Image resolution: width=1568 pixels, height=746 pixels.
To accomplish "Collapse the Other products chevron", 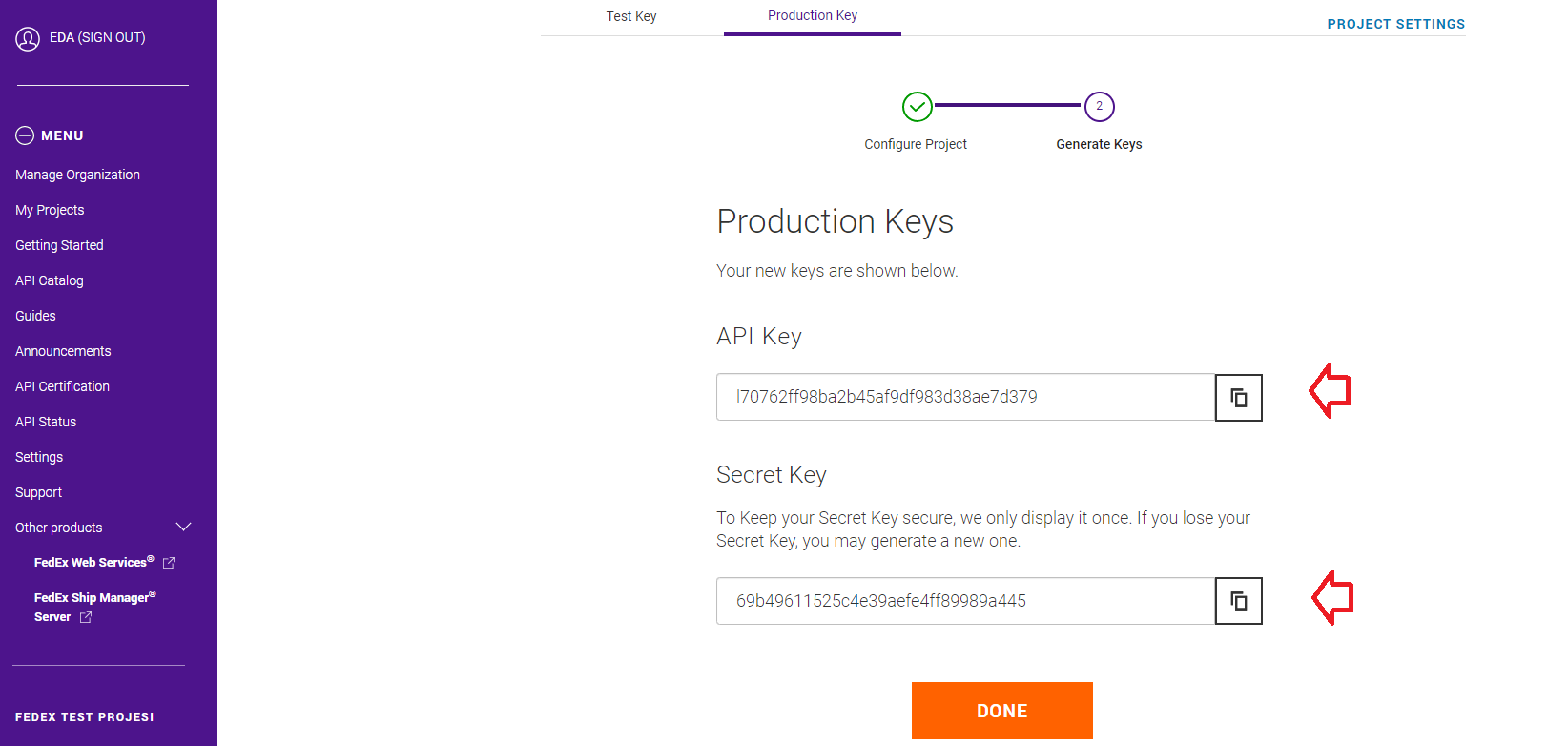I will pyautogui.click(x=184, y=528).
